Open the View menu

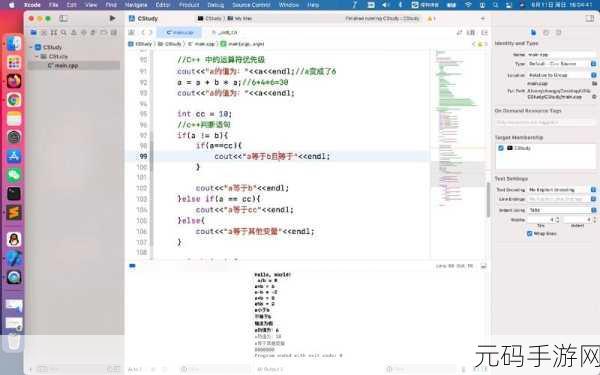[x=91, y=5]
